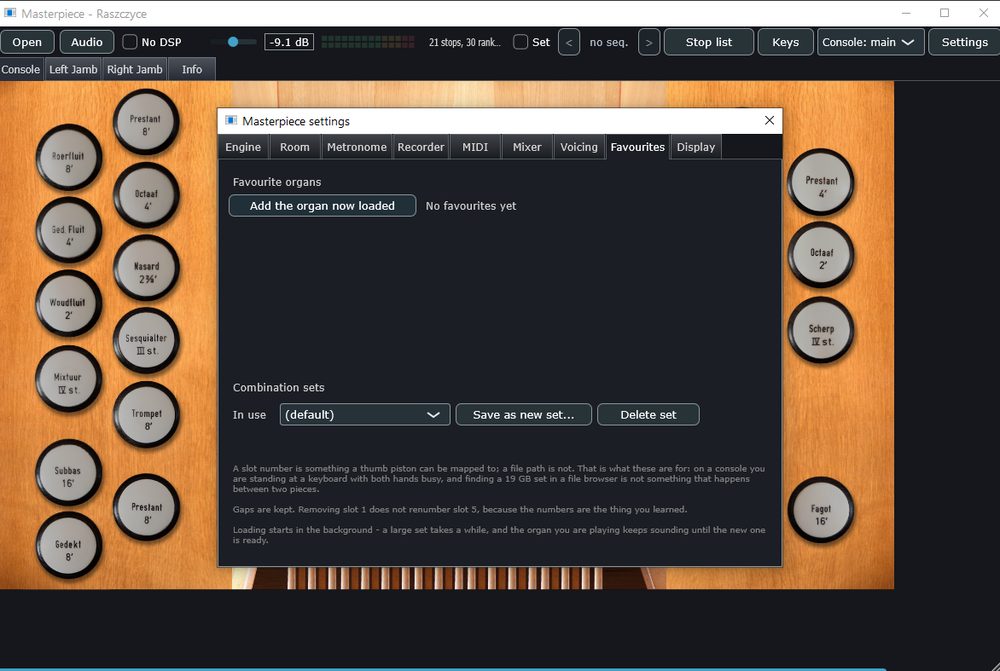View the Info tab

click(192, 70)
